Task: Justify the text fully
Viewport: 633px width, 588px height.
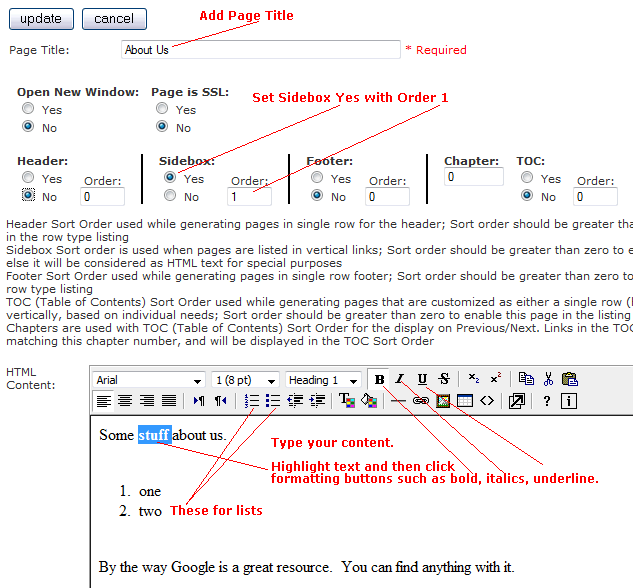Action: click(169, 401)
